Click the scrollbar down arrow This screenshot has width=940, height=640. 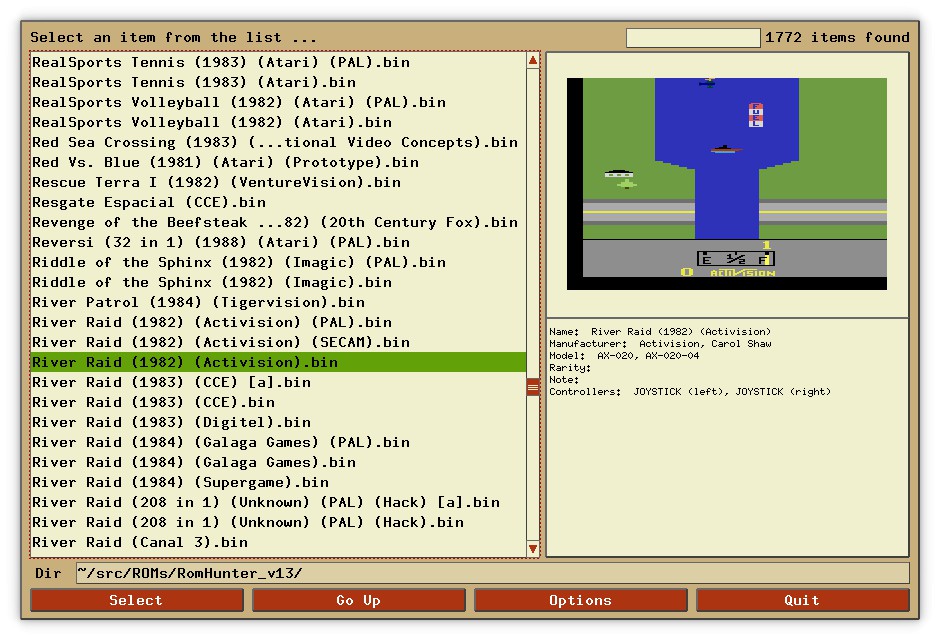tap(533, 548)
